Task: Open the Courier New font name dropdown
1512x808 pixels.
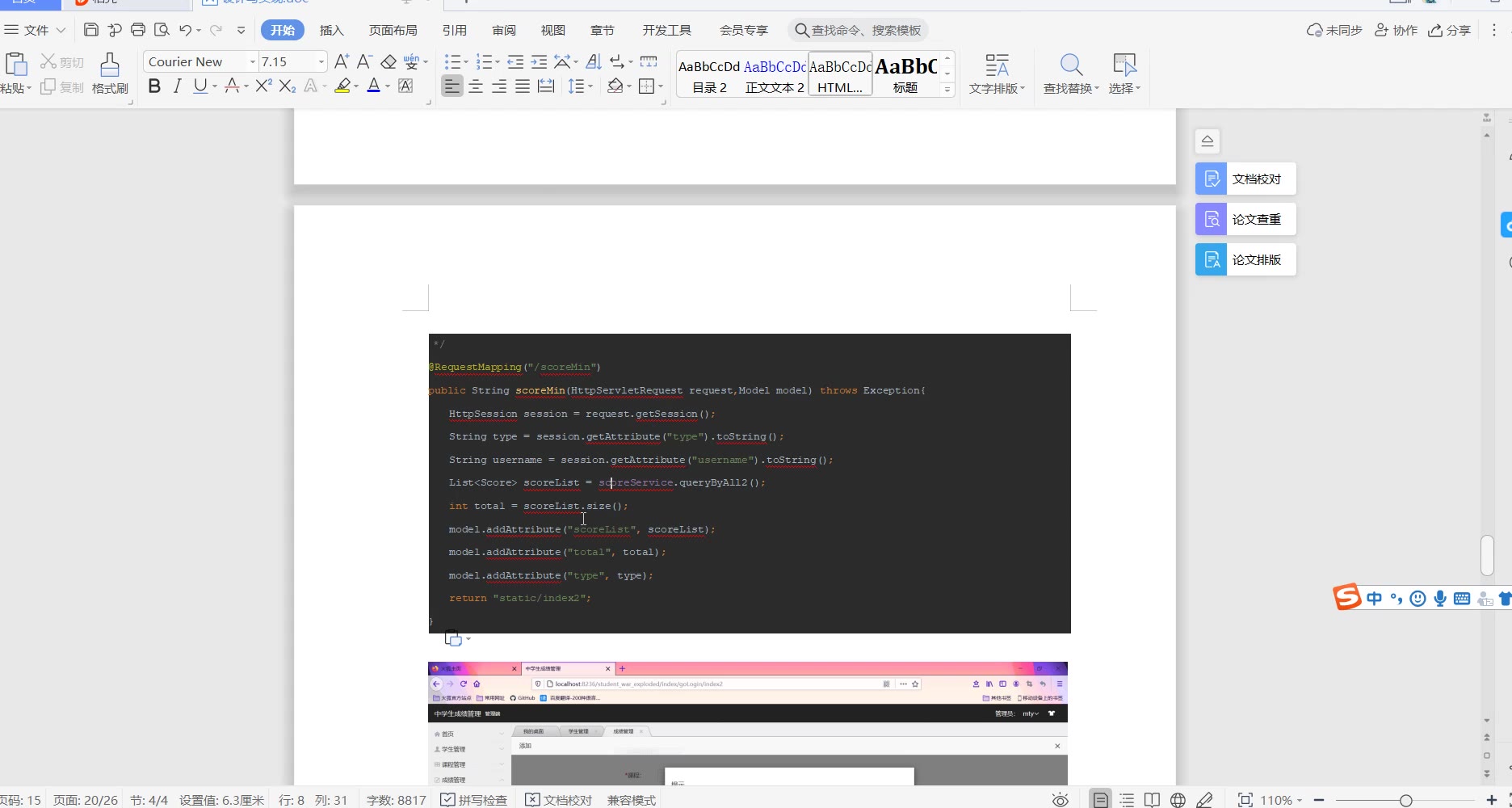Action: 253,62
